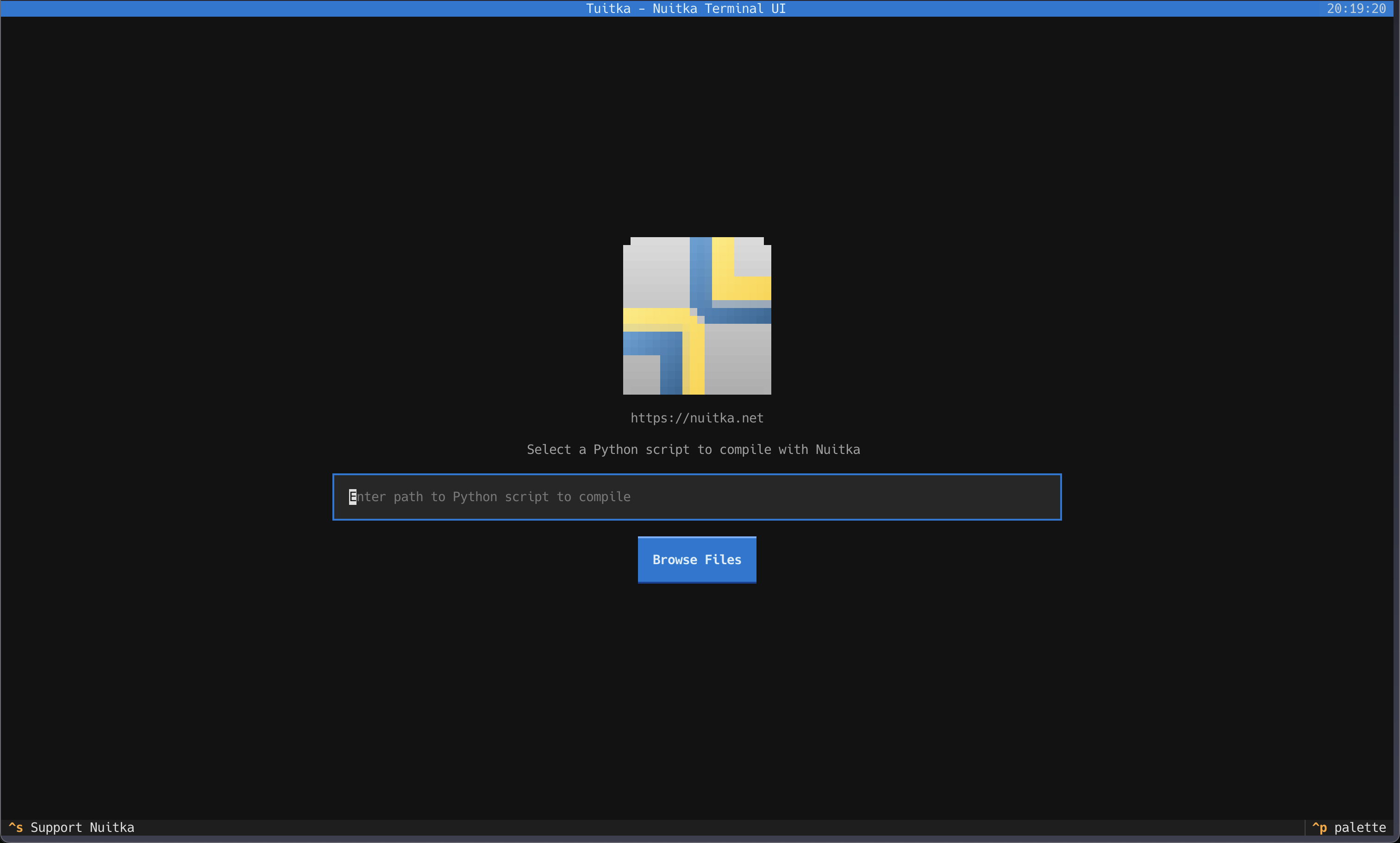1400x843 pixels.
Task: Click the ^p shortcut key hint
Action: 1319,827
